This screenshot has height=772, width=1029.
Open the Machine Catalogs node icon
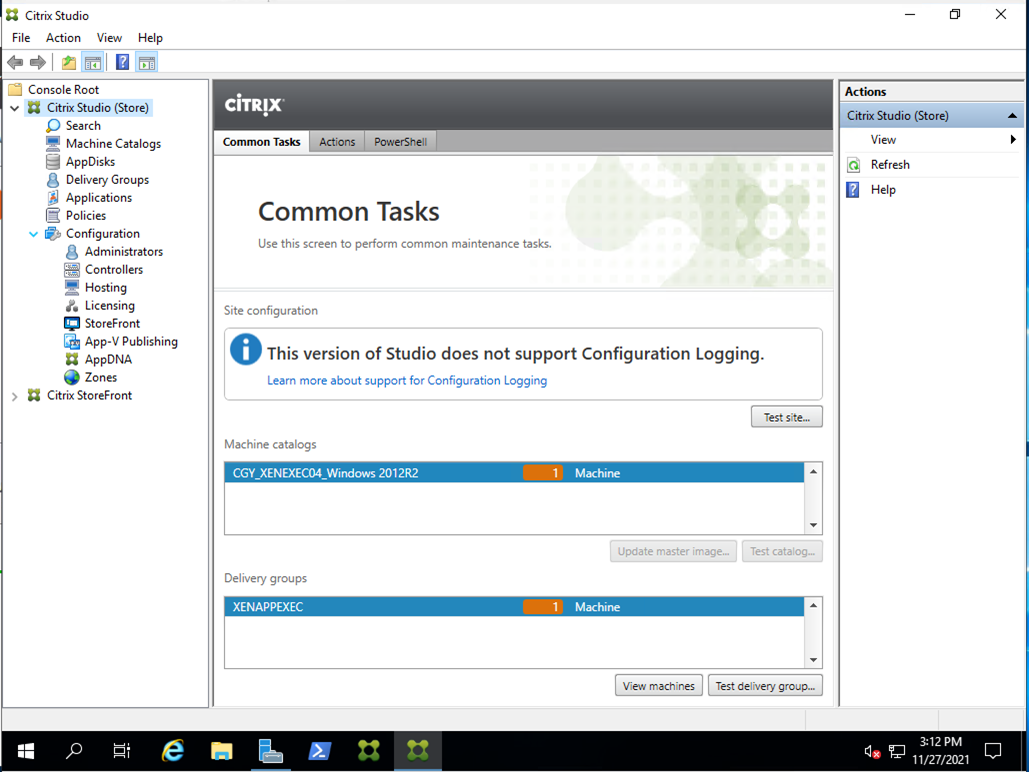[x=53, y=143]
